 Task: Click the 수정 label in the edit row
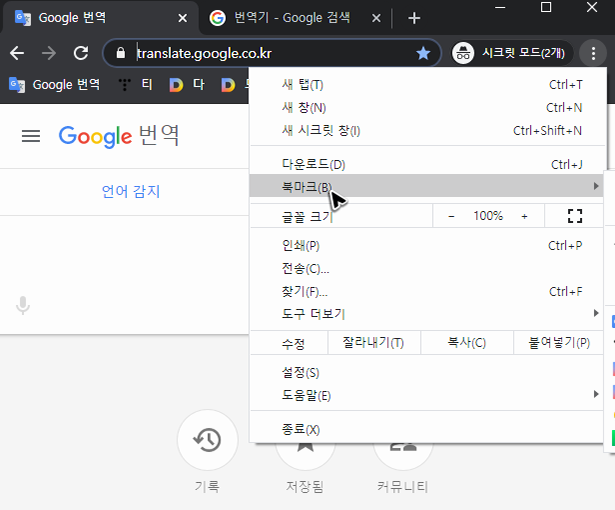click(293, 344)
